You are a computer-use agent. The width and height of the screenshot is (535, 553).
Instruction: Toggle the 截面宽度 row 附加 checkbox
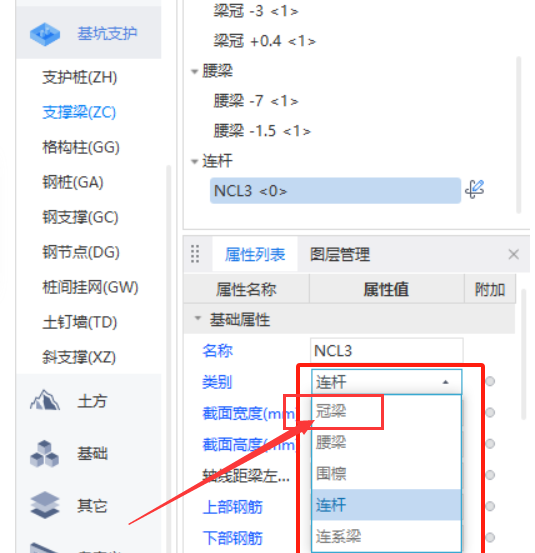coord(490,412)
